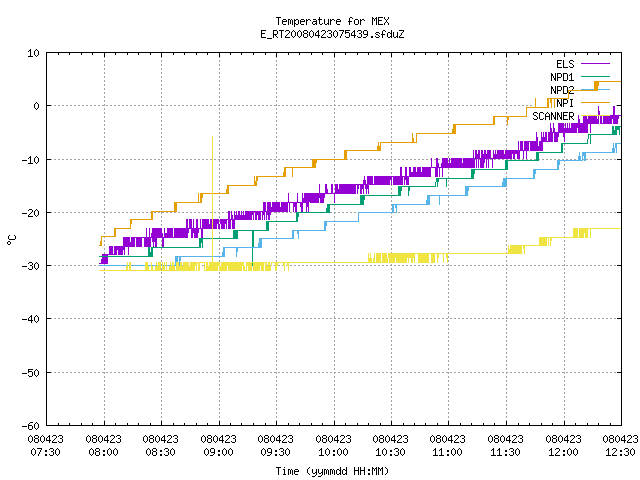The width and height of the screenshot is (640, 480).
Task: Click the y-axis label -10
Action: [31, 160]
